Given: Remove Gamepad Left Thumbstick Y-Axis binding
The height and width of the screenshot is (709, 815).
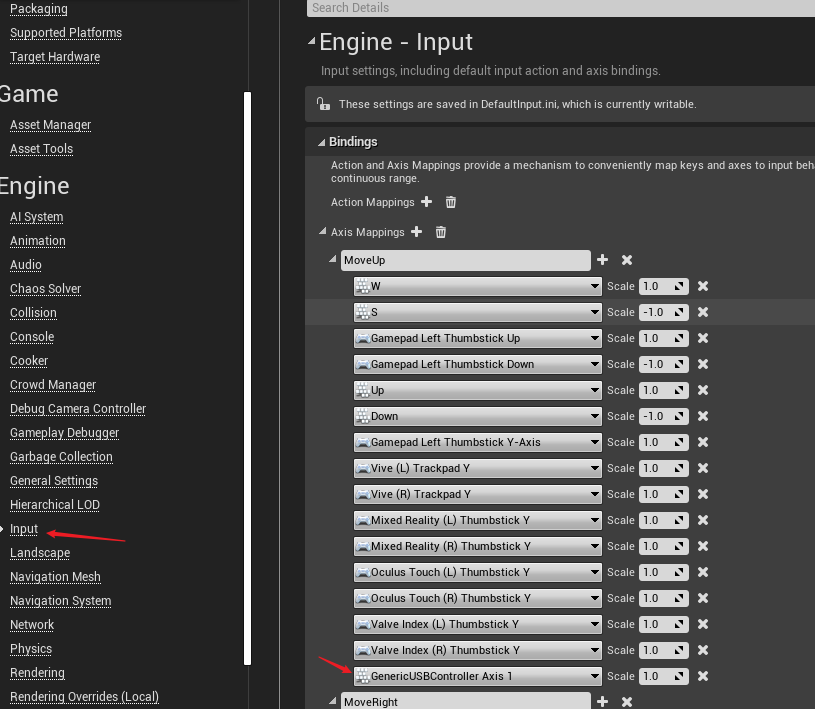Looking at the screenshot, I should pyautogui.click(x=703, y=442).
